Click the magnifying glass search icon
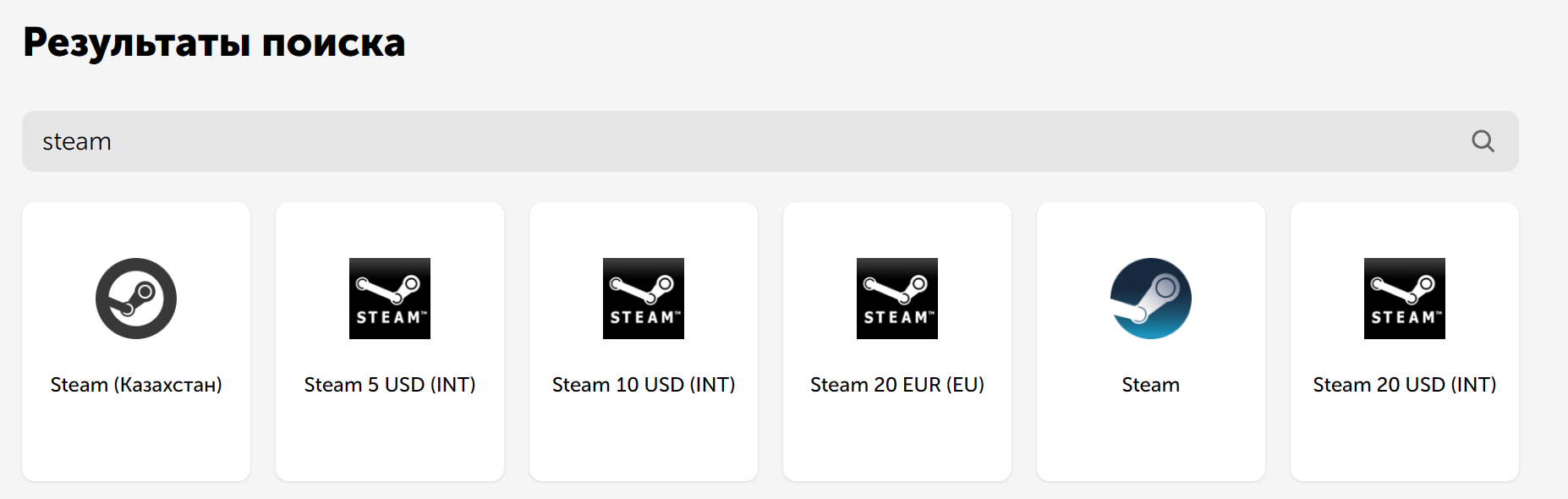1568x499 pixels. point(1483,141)
